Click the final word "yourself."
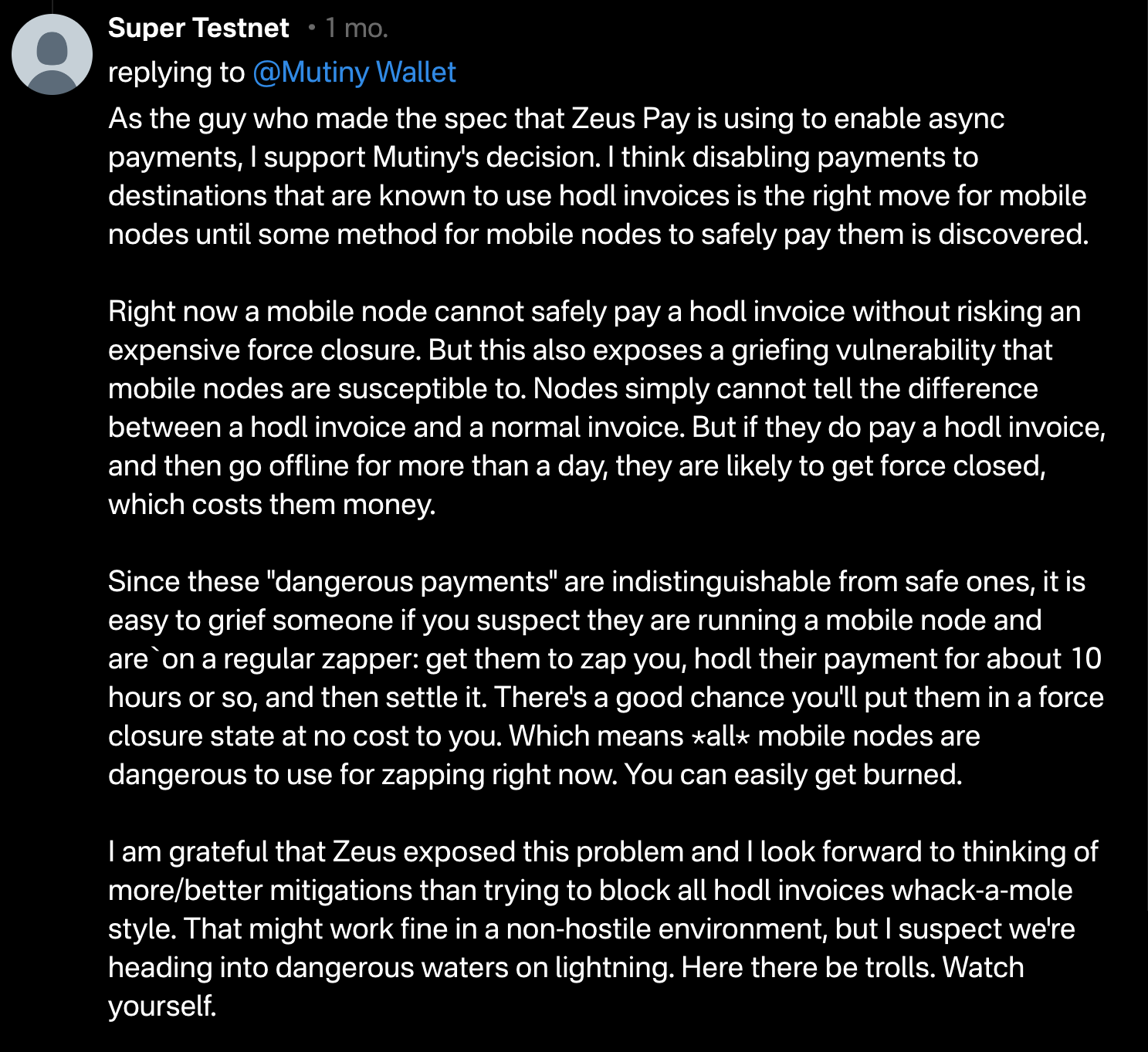The image size is (1148, 1052). (162, 1006)
